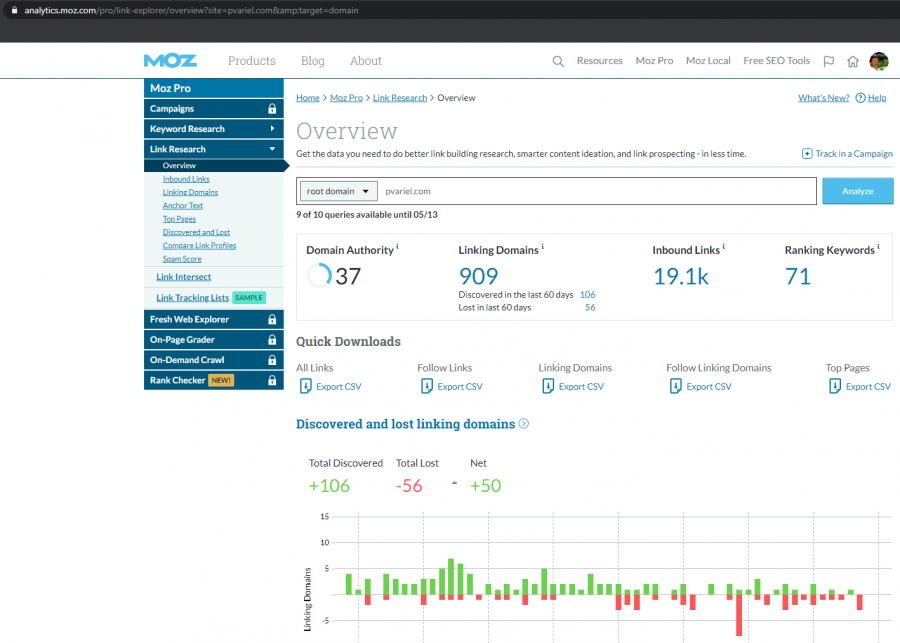Viewport: 900px width, 643px height.
Task: Click Track in a Campaign link
Action: (854, 153)
